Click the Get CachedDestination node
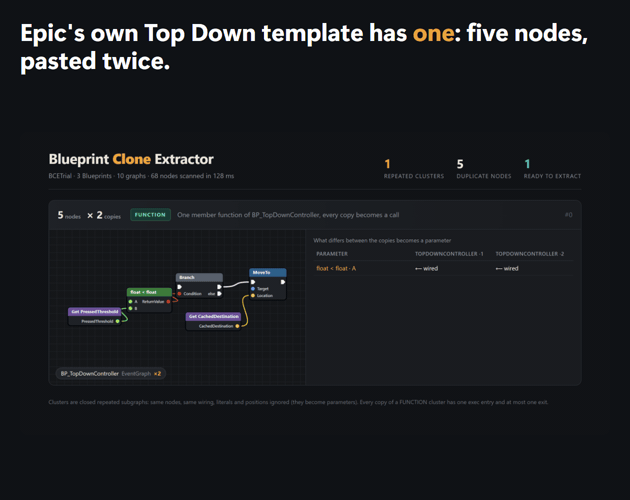630x500 pixels. (213, 321)
